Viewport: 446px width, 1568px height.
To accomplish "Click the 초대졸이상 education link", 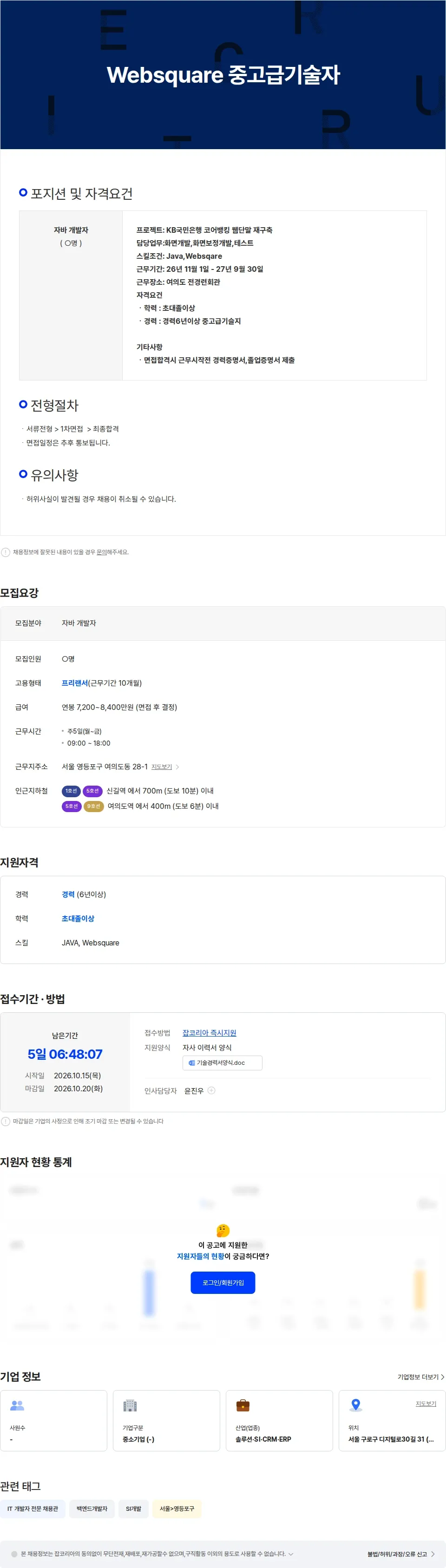I will click(x=78, y=918).
